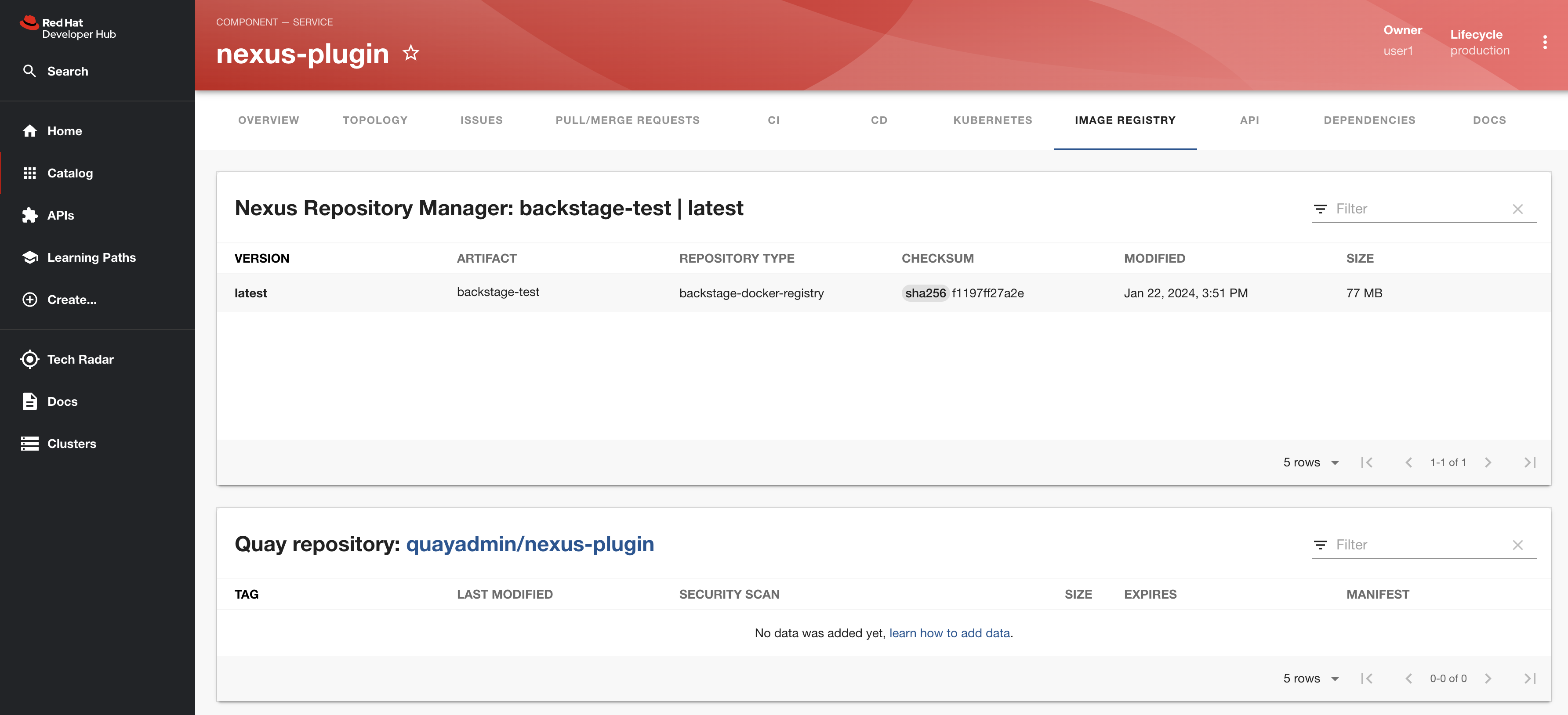The height and width of the screenshot is (715, 1568).
Task: Click the next page button in Nexus table
Action: pos(1489,462)
